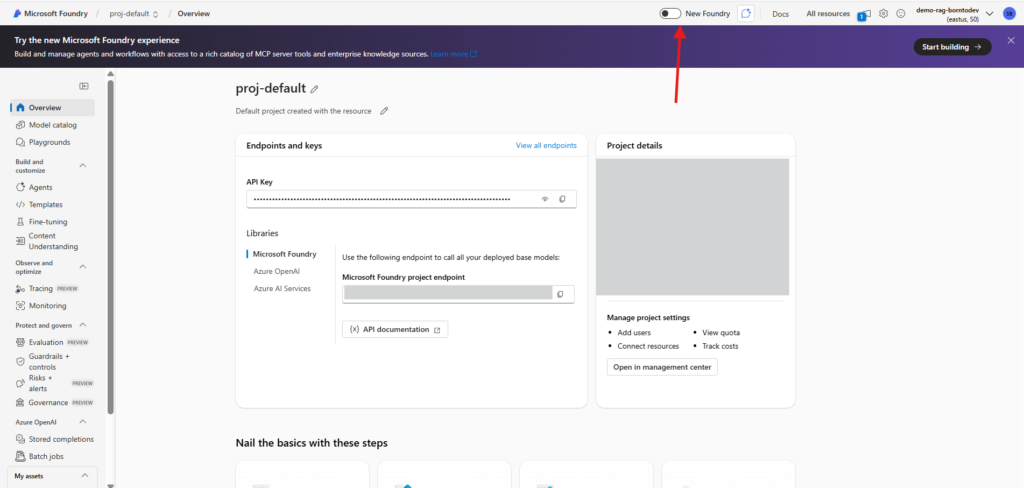Image resolution: width=1024 pixels, height=488 pixels.
Task: Open the announcements megaphone icon
Action: coord(865,14)
